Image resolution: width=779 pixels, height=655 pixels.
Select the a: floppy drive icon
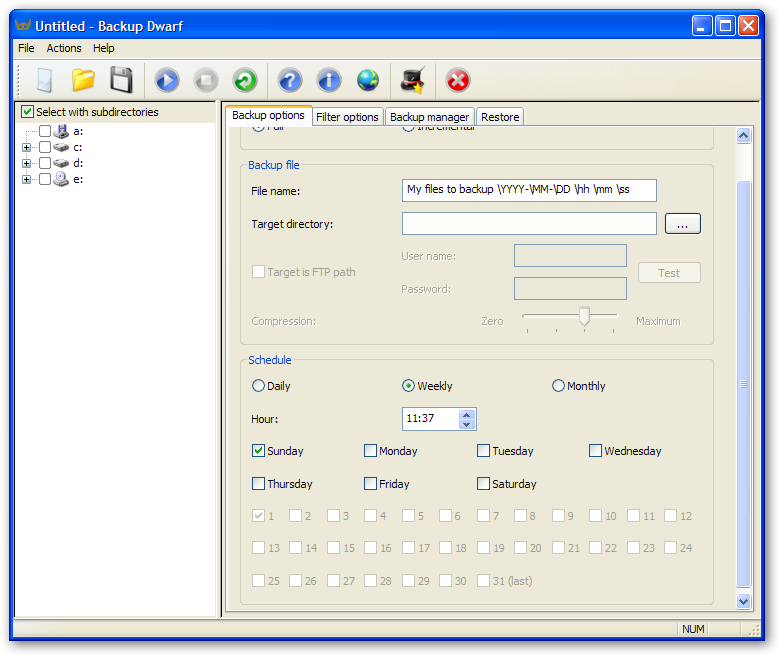(x=61, y=131)
